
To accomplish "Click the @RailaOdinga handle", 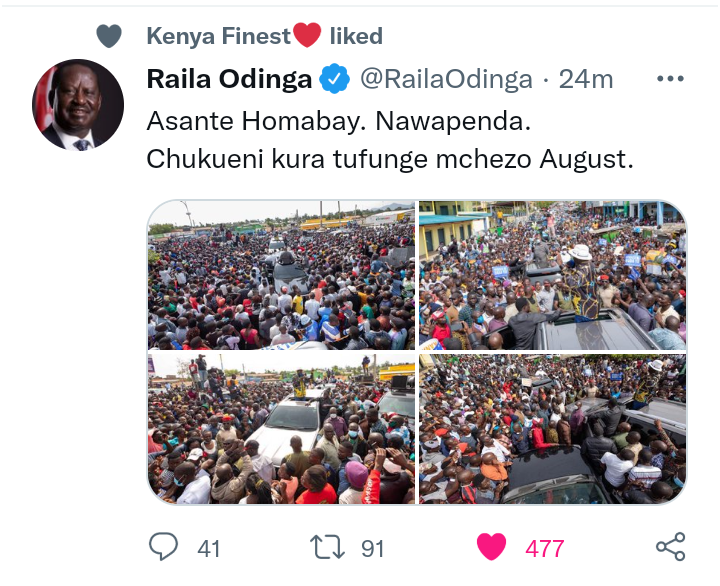I will pyautogui.click(x=446, y=79).
